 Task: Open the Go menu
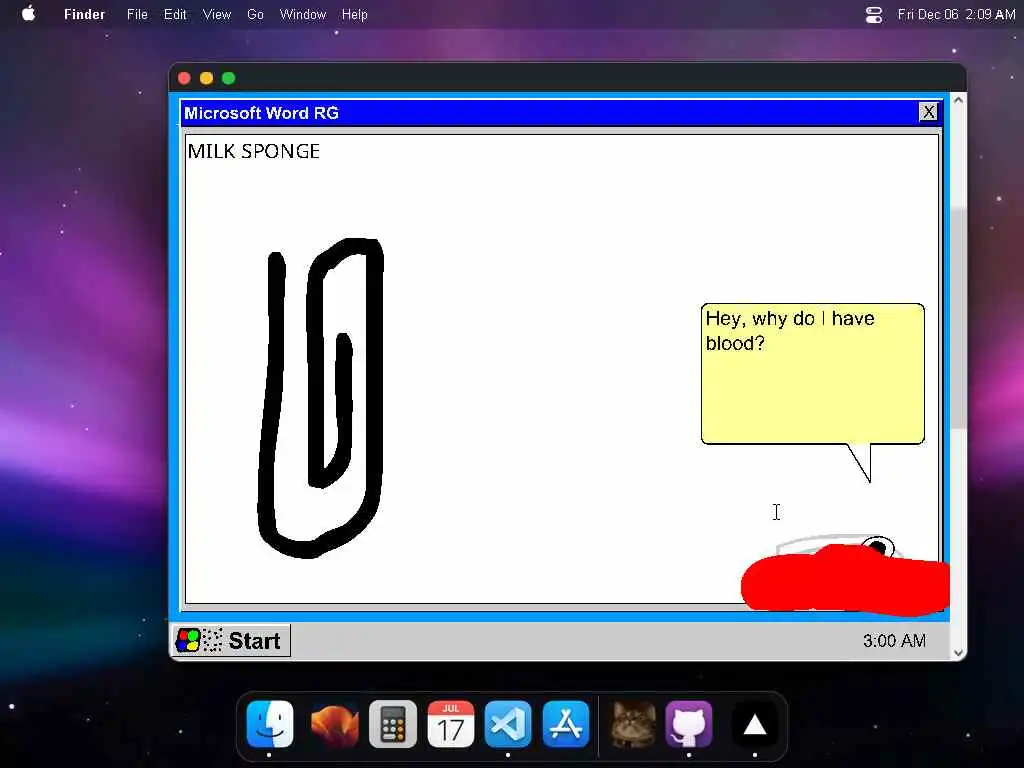(255, 14)
